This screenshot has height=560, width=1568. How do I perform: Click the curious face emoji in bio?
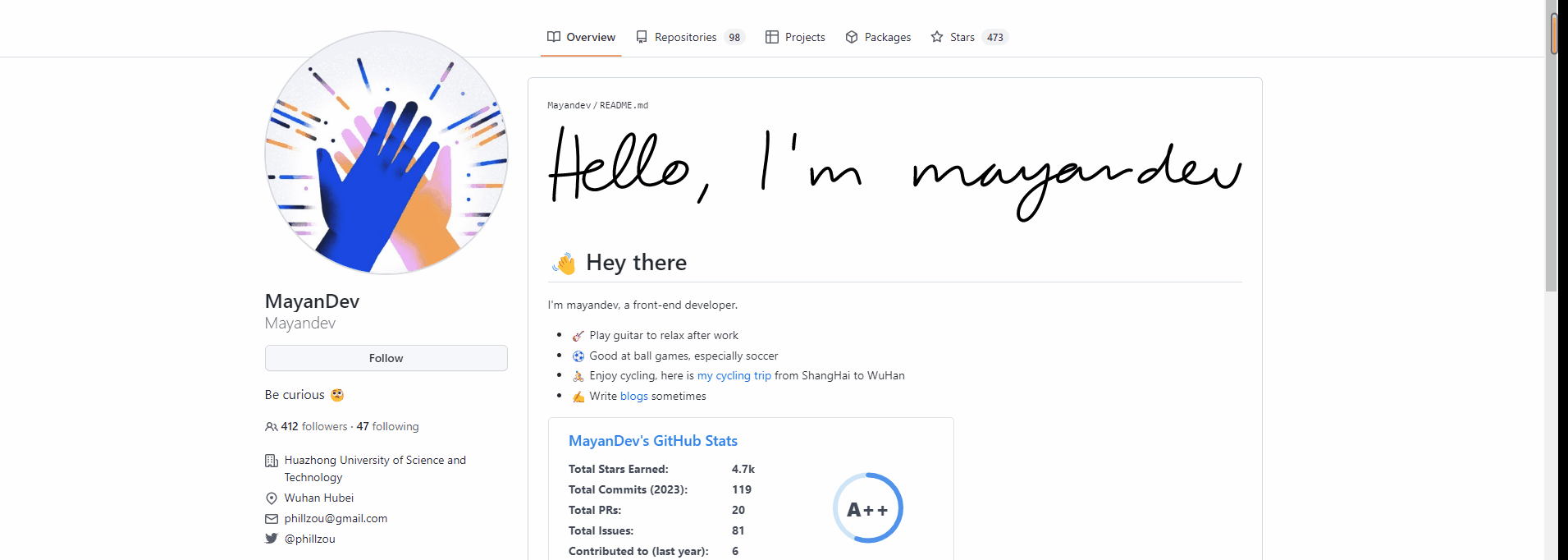click(x=337, y=395)
